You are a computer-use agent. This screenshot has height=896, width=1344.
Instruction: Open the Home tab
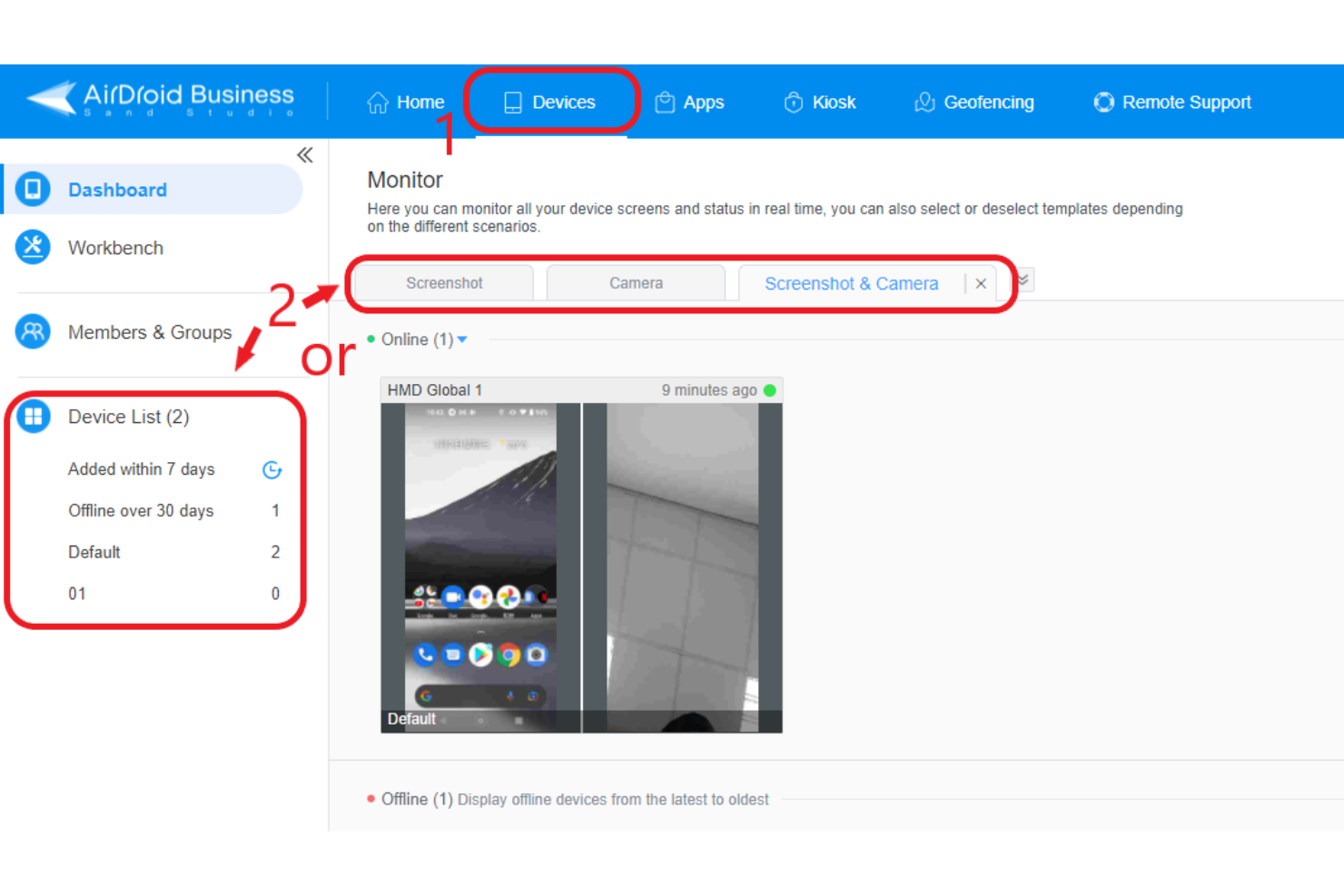[405, 103]
